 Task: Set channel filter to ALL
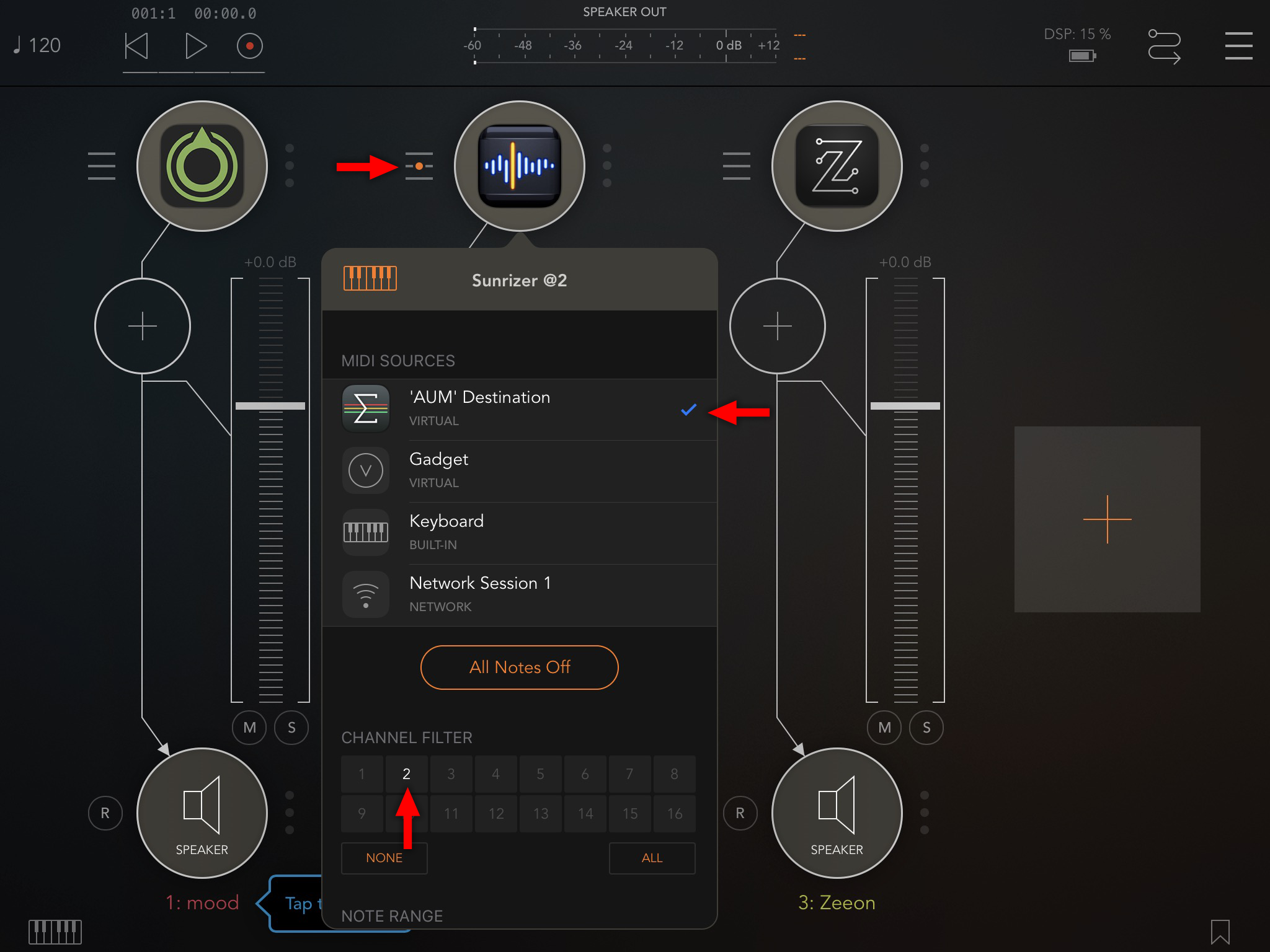coord(652,858)
